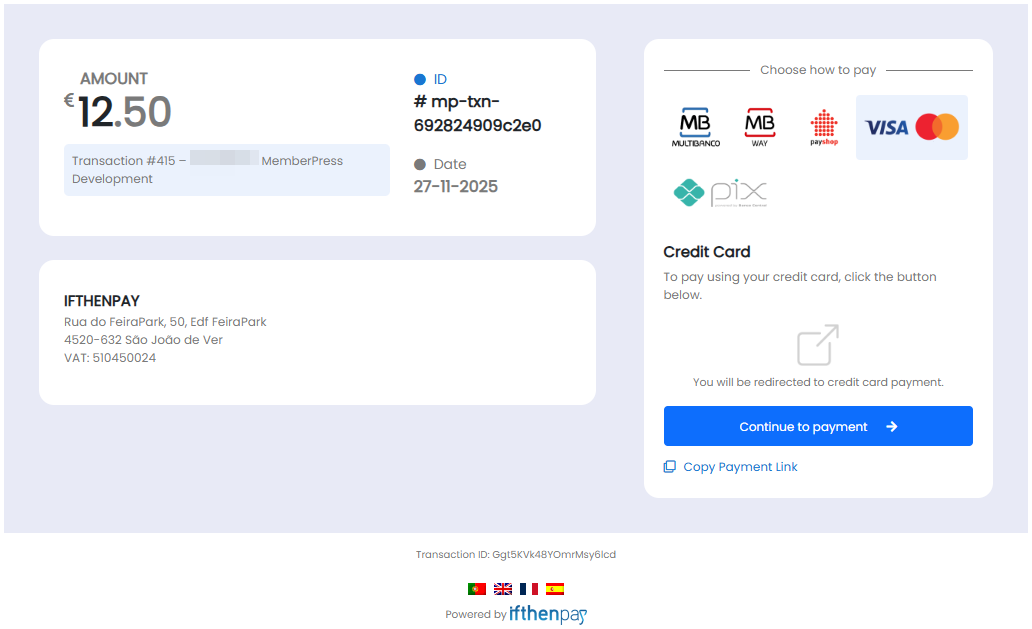Image resolution: width=1032 pixels, height=629 pixels.
Task: Switch language using the Portuguese flag
Action: (x=475, y=589)
